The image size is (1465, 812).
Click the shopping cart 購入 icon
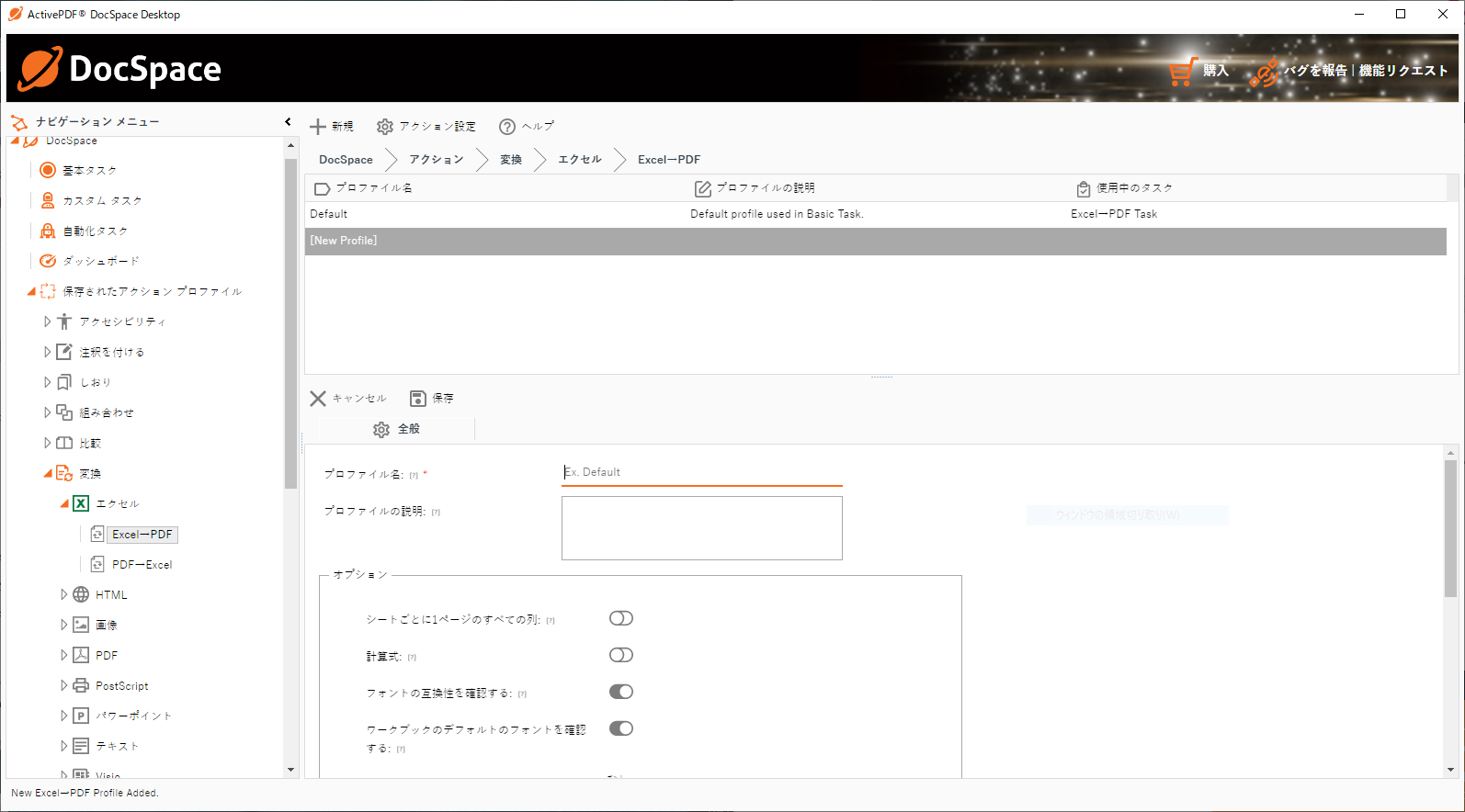1183,71
